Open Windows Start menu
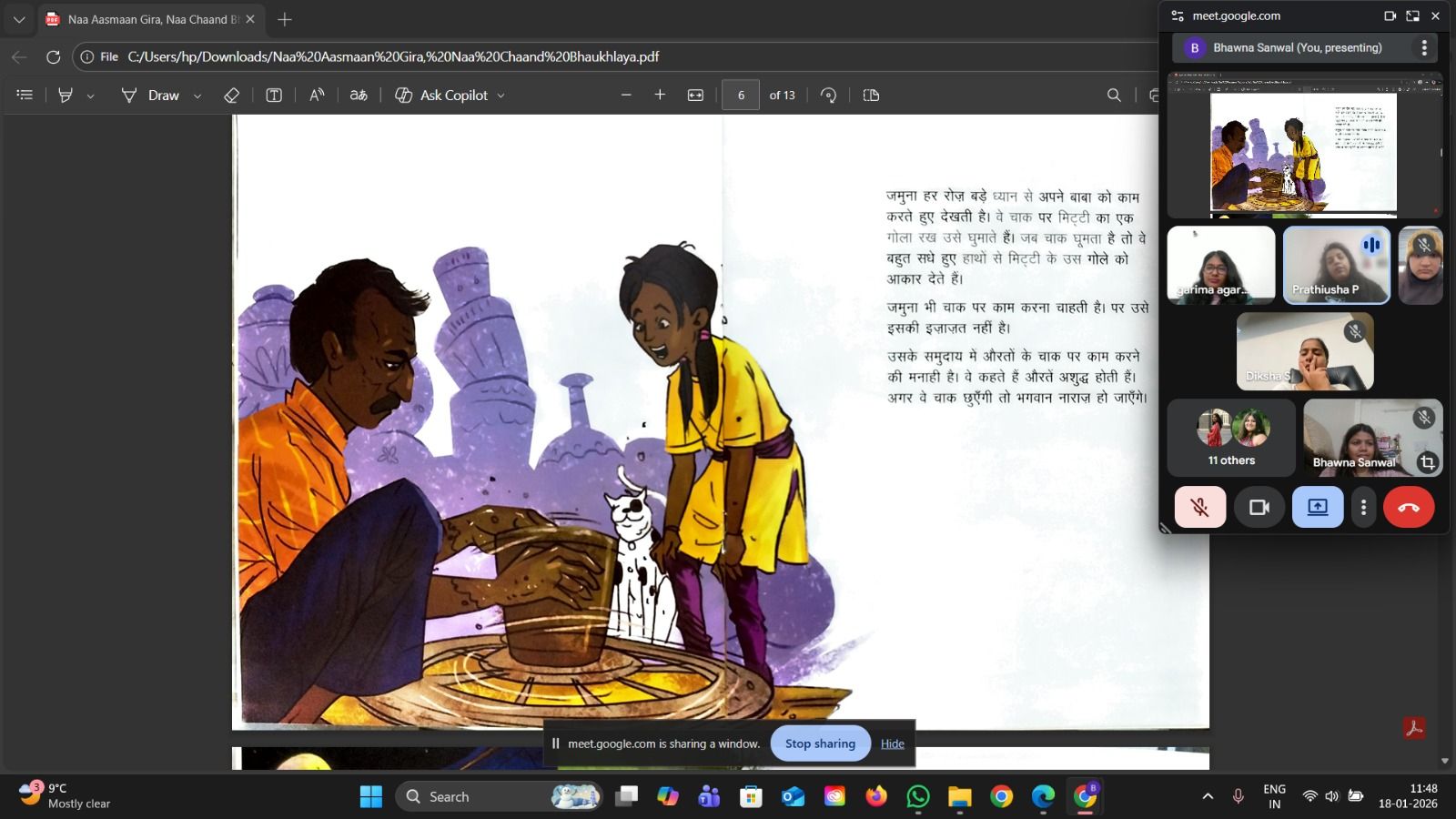Screen dimensions: 1456x819 point(371,796)
